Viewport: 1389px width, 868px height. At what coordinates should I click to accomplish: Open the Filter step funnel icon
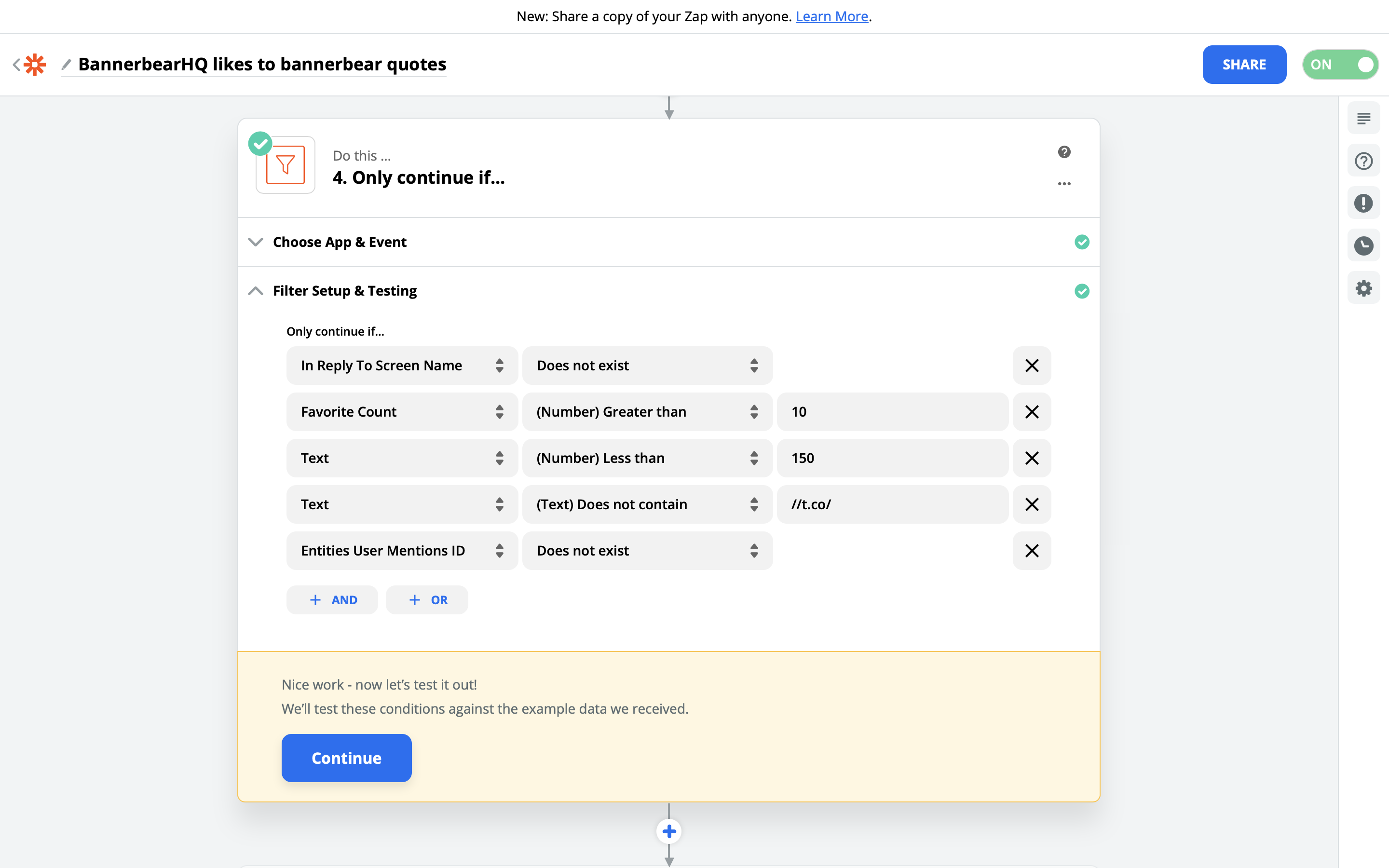(x=285, y=165)
